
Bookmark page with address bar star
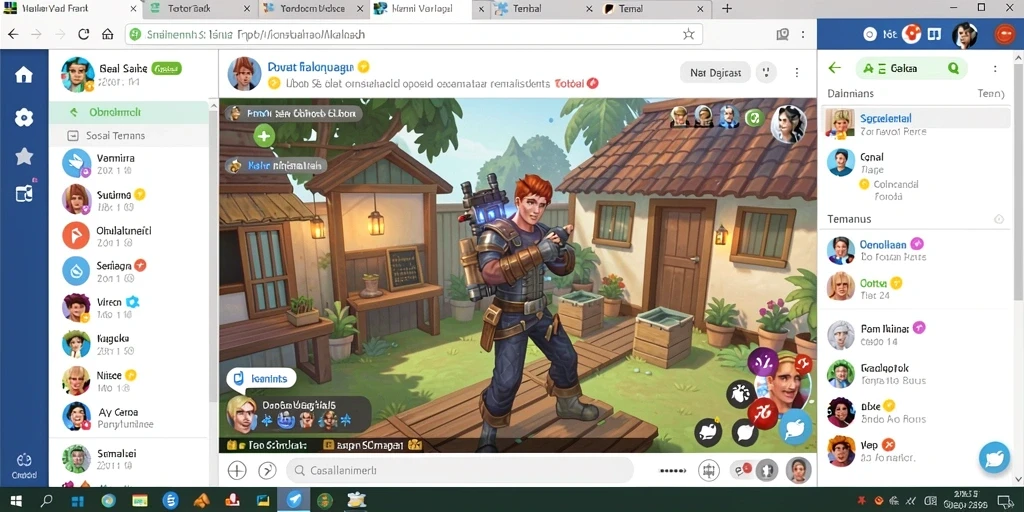click(688, 34)
